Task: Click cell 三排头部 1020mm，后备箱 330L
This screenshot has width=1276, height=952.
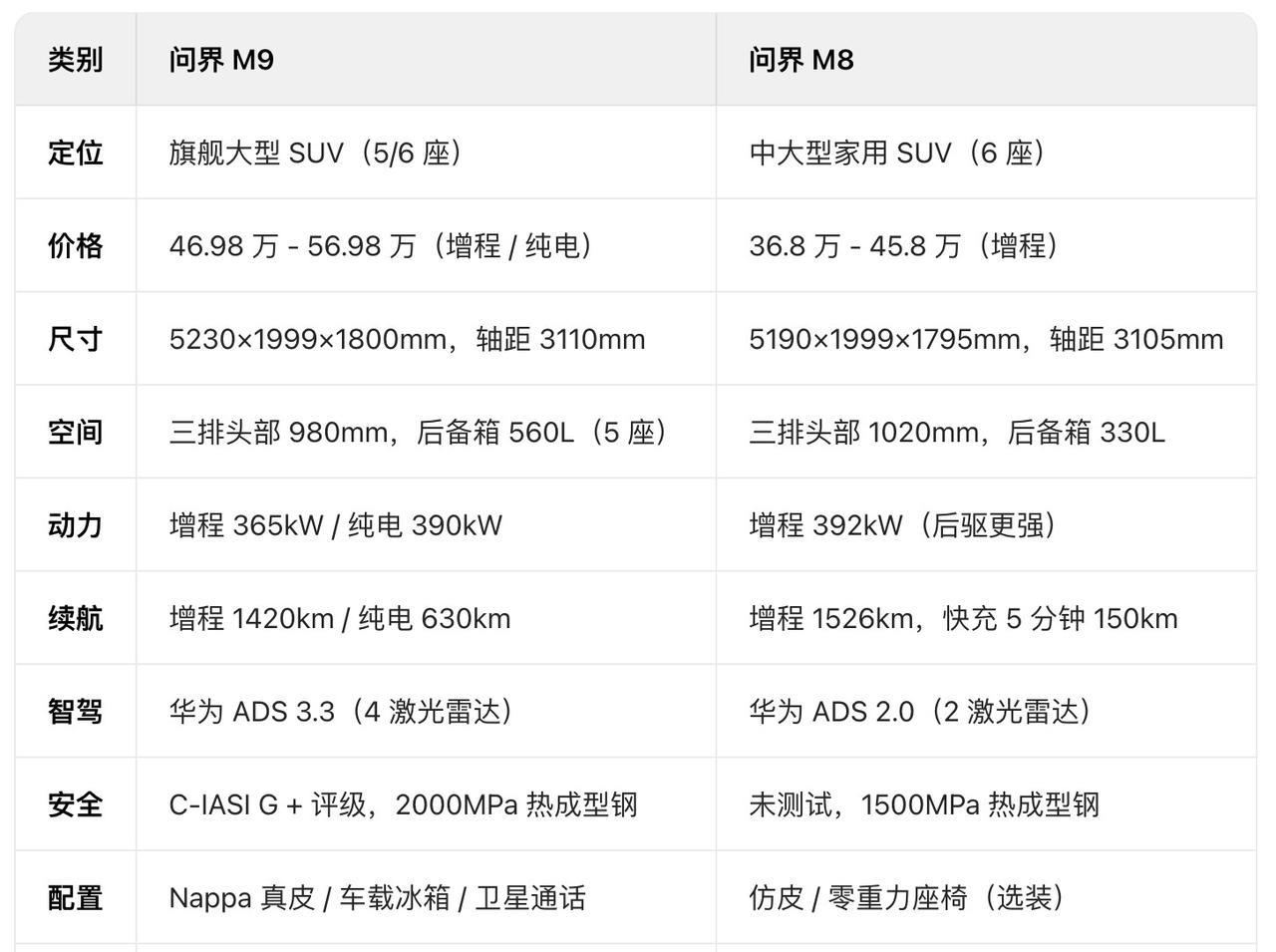Action: point(986,432)
